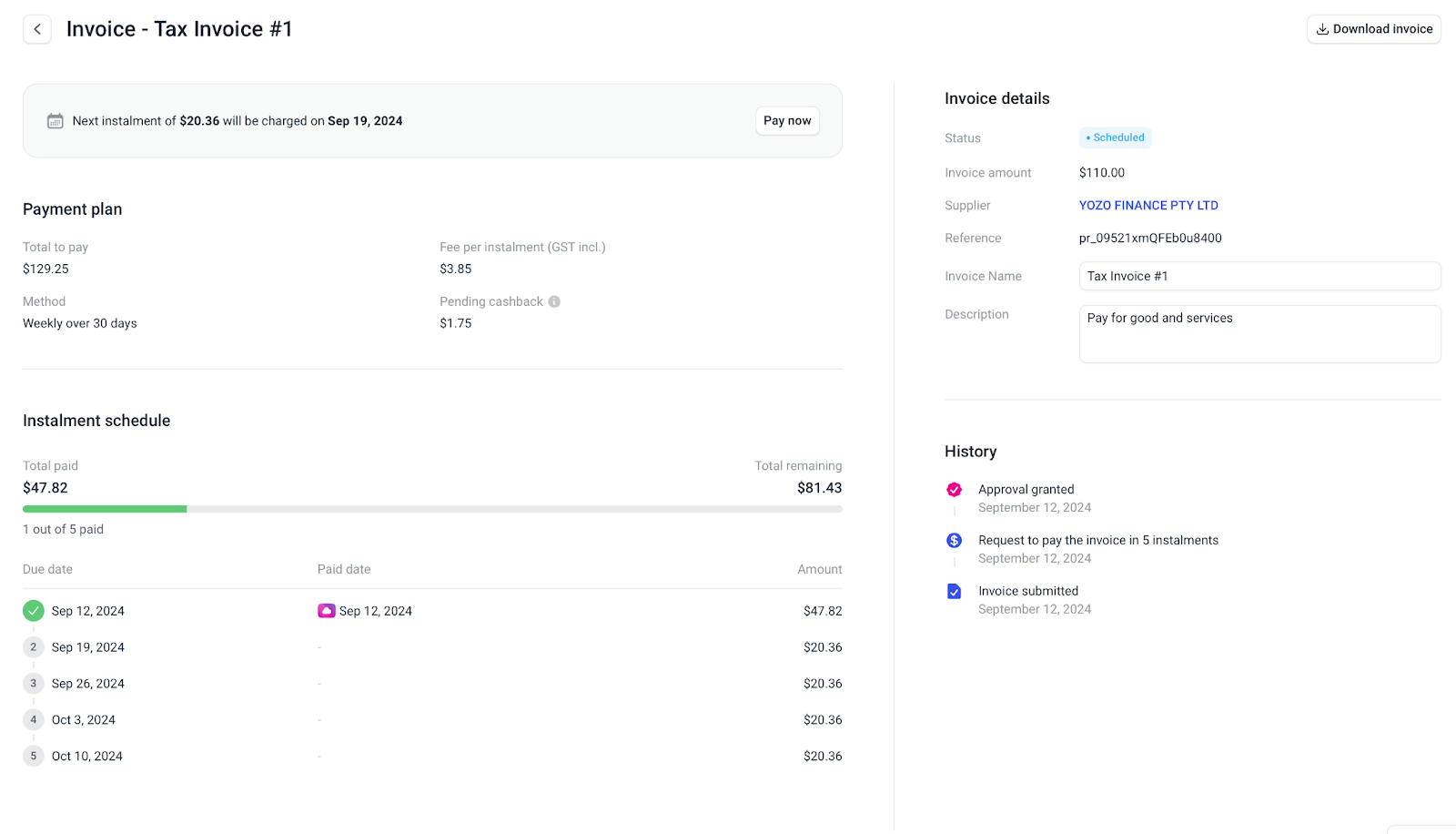Image resolution: width=1456 pixels, height=834 pixels.
Task: Click the Download invoice button
Action: tap(1374, 29)
